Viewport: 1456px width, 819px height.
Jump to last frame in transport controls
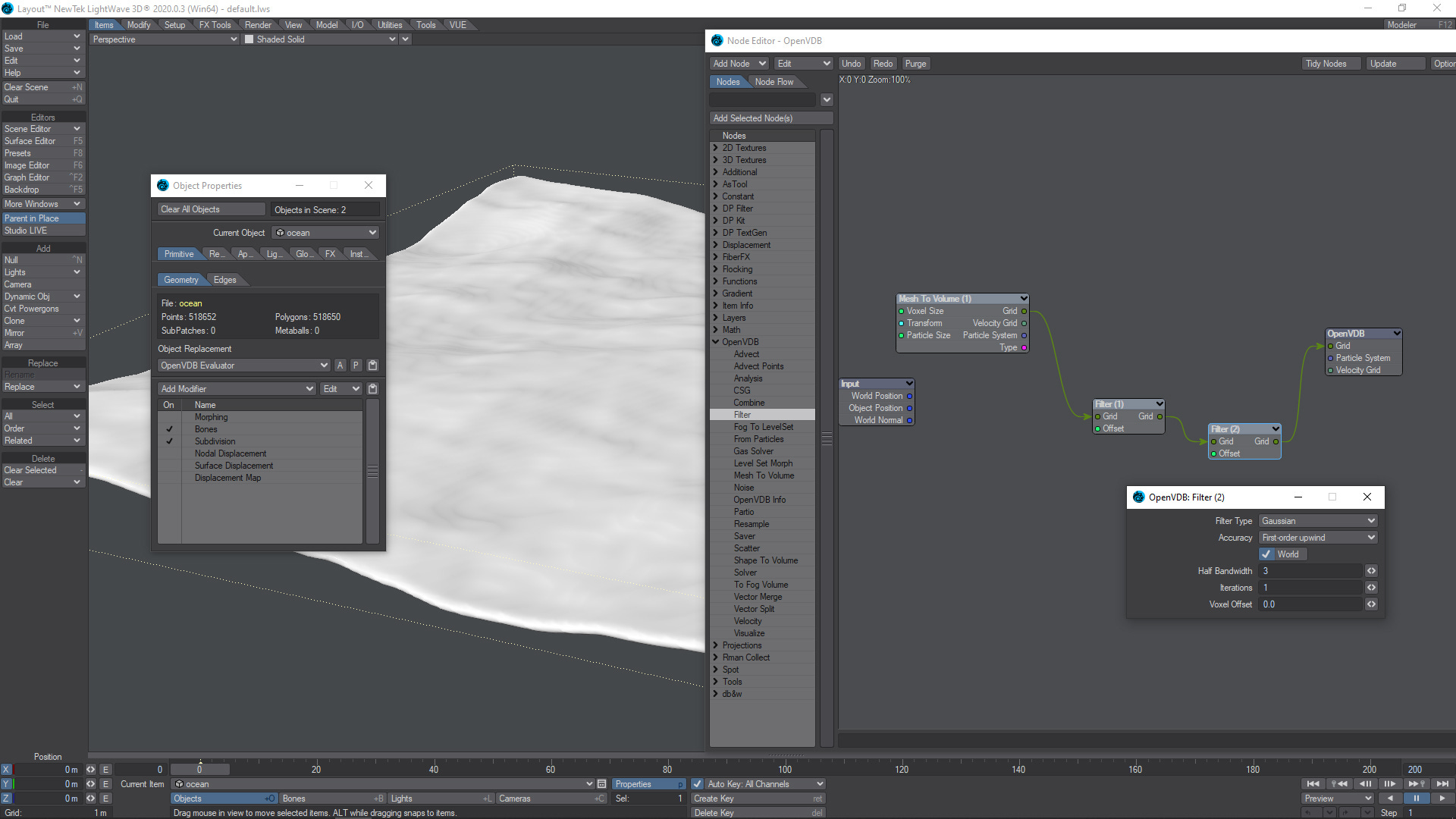tap(1442, 784)
